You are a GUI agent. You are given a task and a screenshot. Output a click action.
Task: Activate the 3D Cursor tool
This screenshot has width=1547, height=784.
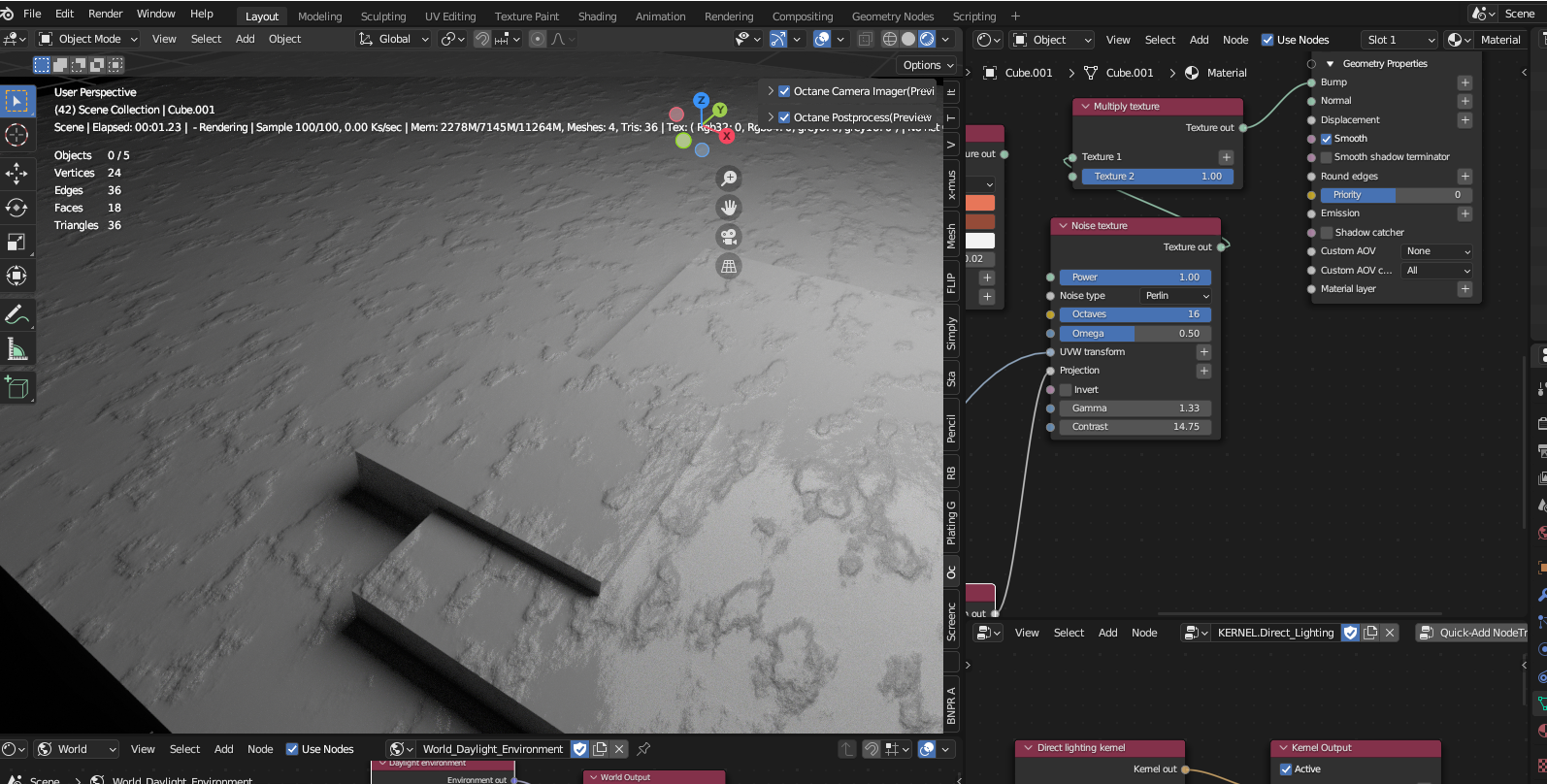pos(17,135)
